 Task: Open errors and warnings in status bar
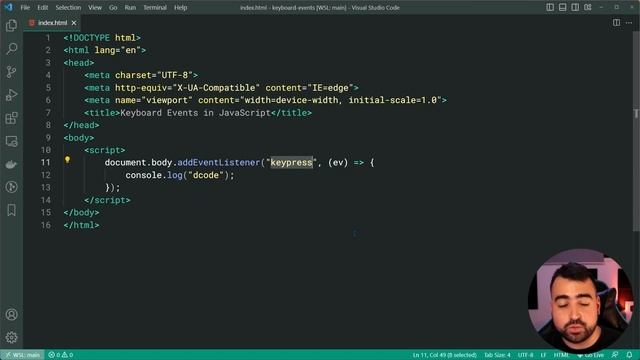[x=61, y=355]
